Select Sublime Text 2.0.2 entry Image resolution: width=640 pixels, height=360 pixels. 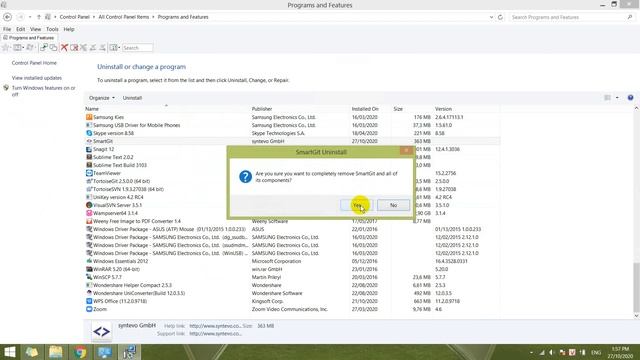[x=113, y=157]
